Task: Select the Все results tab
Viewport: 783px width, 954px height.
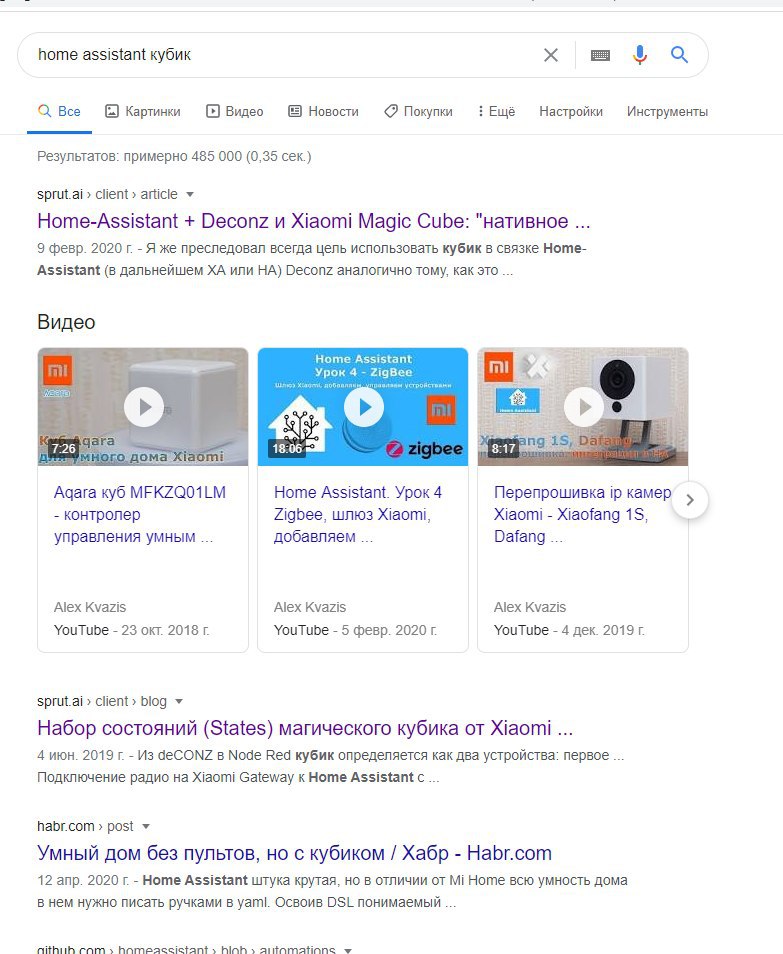Action: 59,111
